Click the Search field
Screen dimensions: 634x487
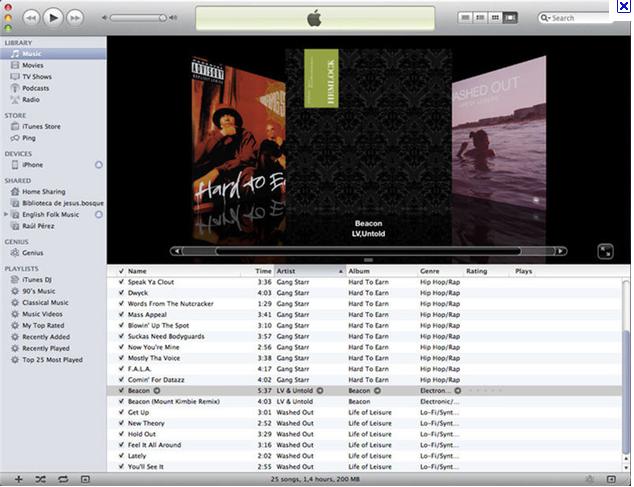(578, 18)
